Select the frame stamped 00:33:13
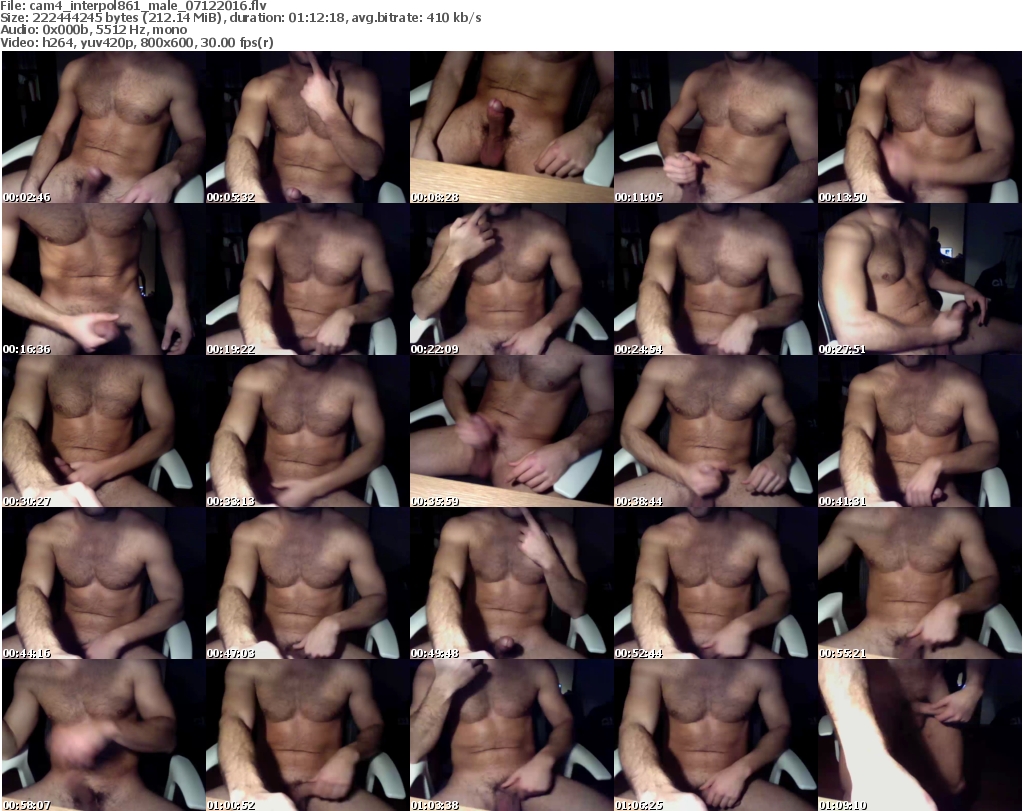 308,432
